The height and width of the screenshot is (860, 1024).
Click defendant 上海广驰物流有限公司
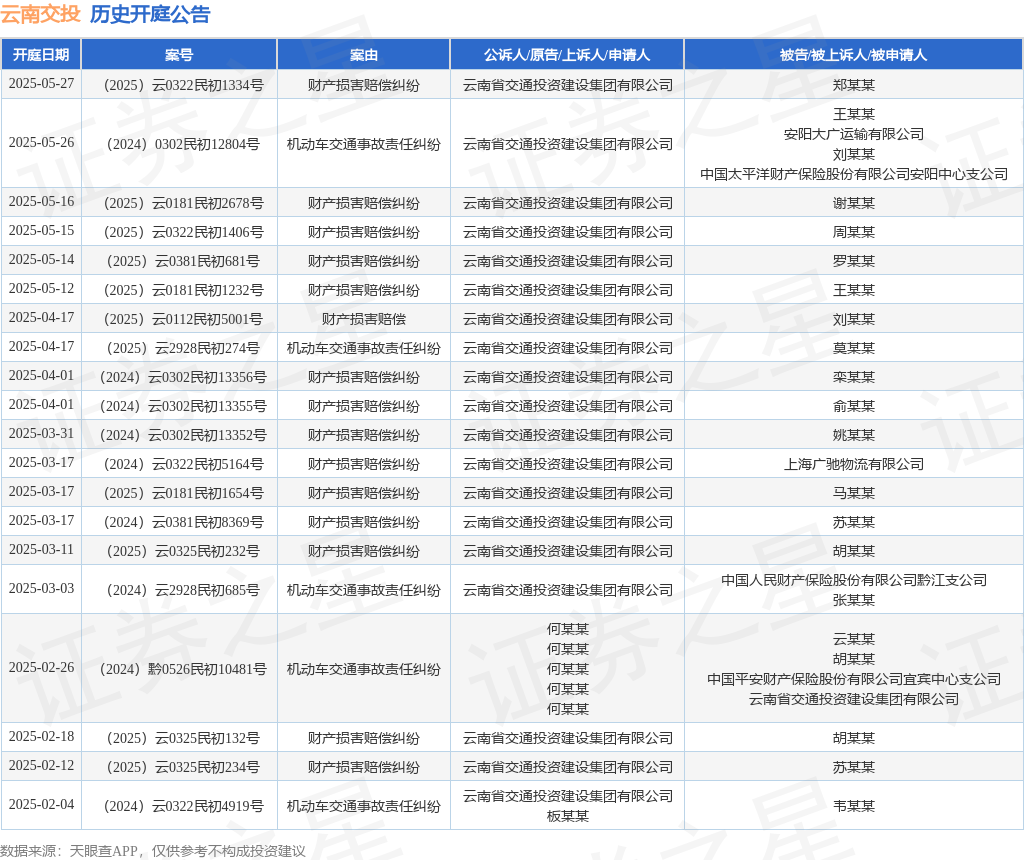(x=854, y=464)
